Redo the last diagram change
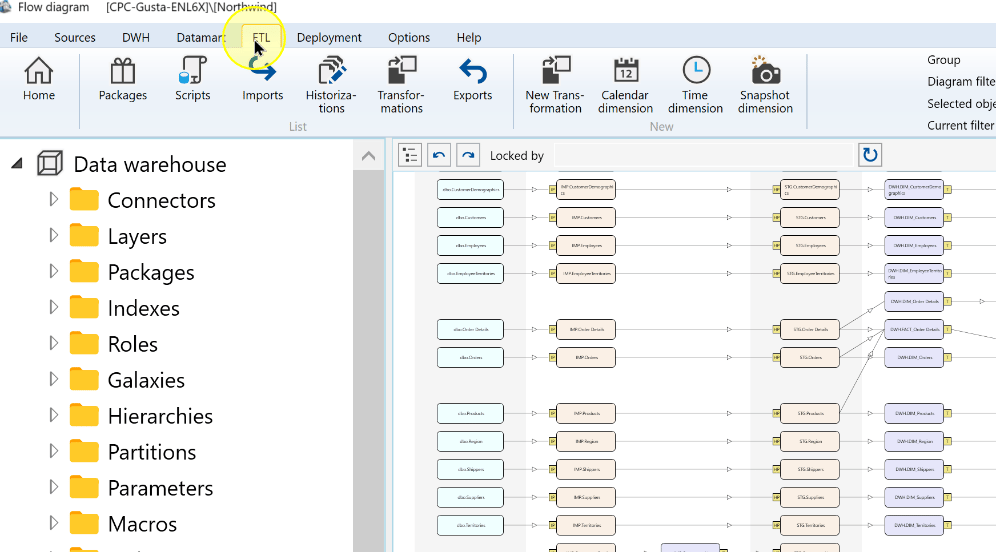996x552 pixels. (x=468, y=155)
